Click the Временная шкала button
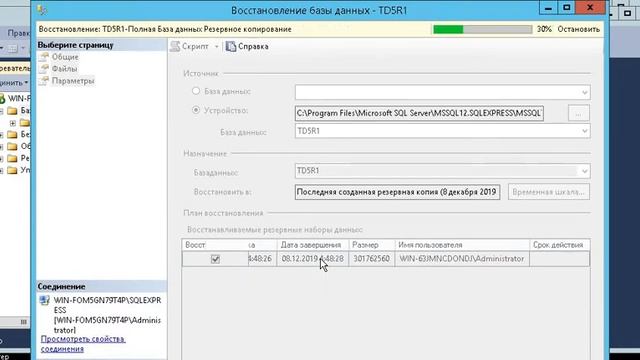The height and width of the screenshot is (360, 640). pos(549,192)
